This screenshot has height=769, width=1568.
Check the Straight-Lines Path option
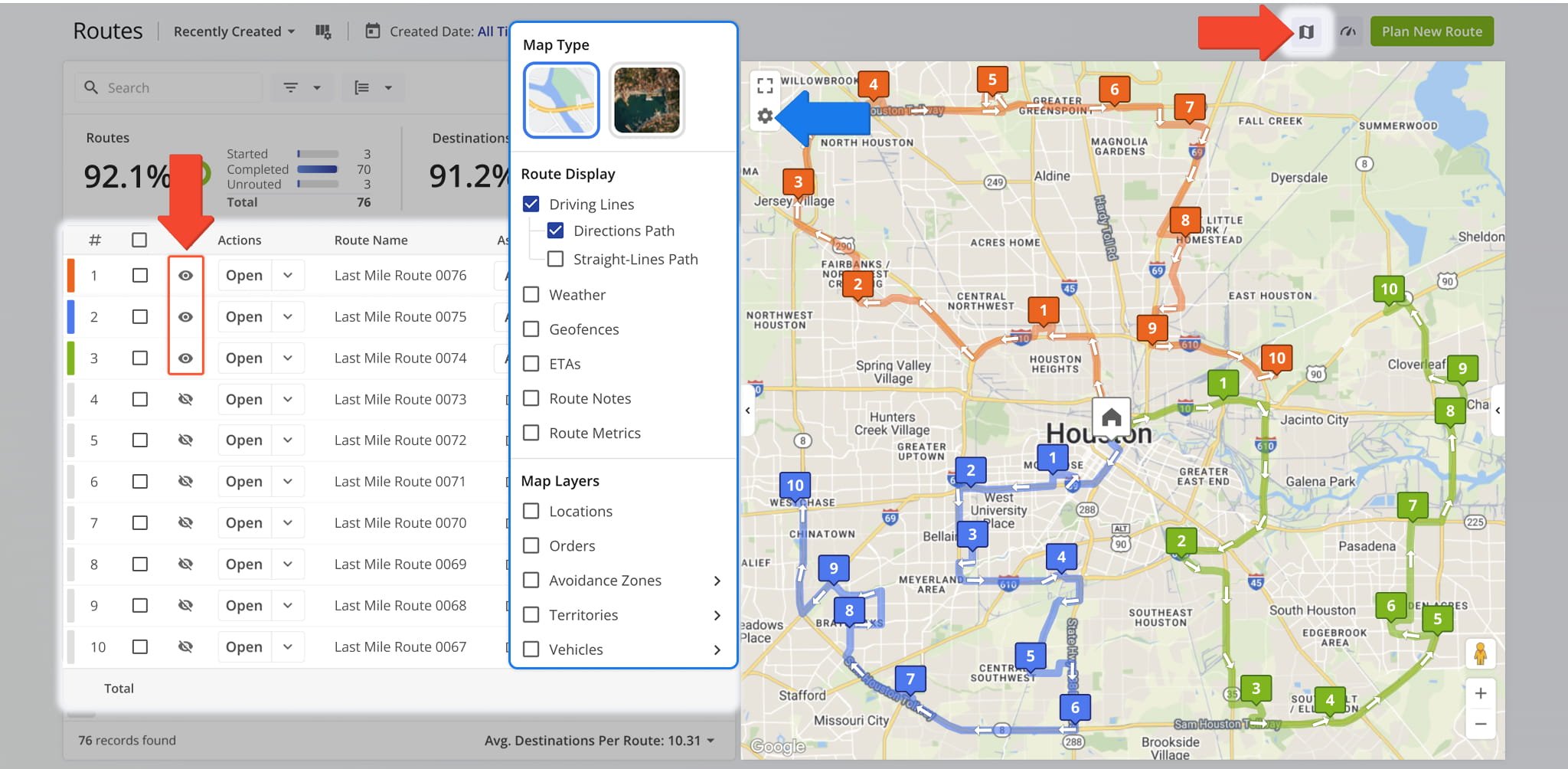pos(556,259)
